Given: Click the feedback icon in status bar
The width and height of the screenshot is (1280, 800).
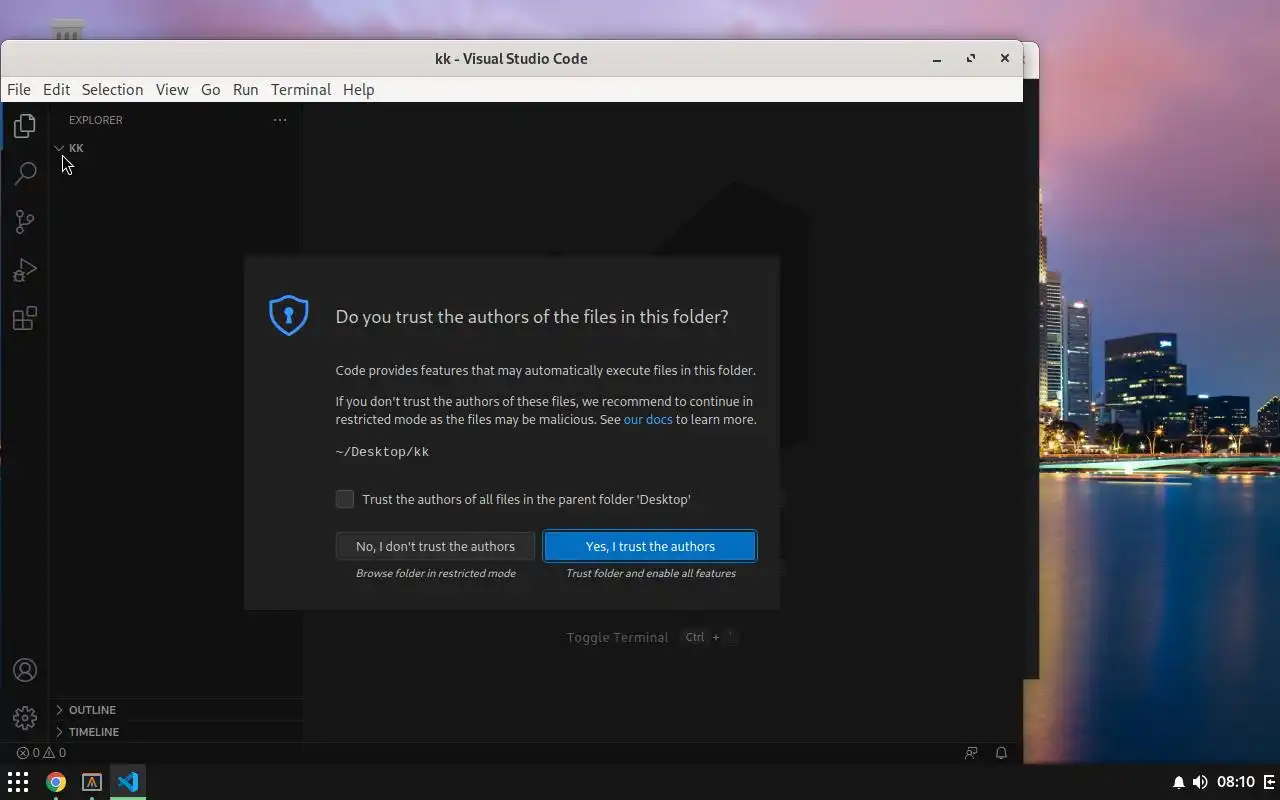Looking at the screenshot, I should 971,753.
